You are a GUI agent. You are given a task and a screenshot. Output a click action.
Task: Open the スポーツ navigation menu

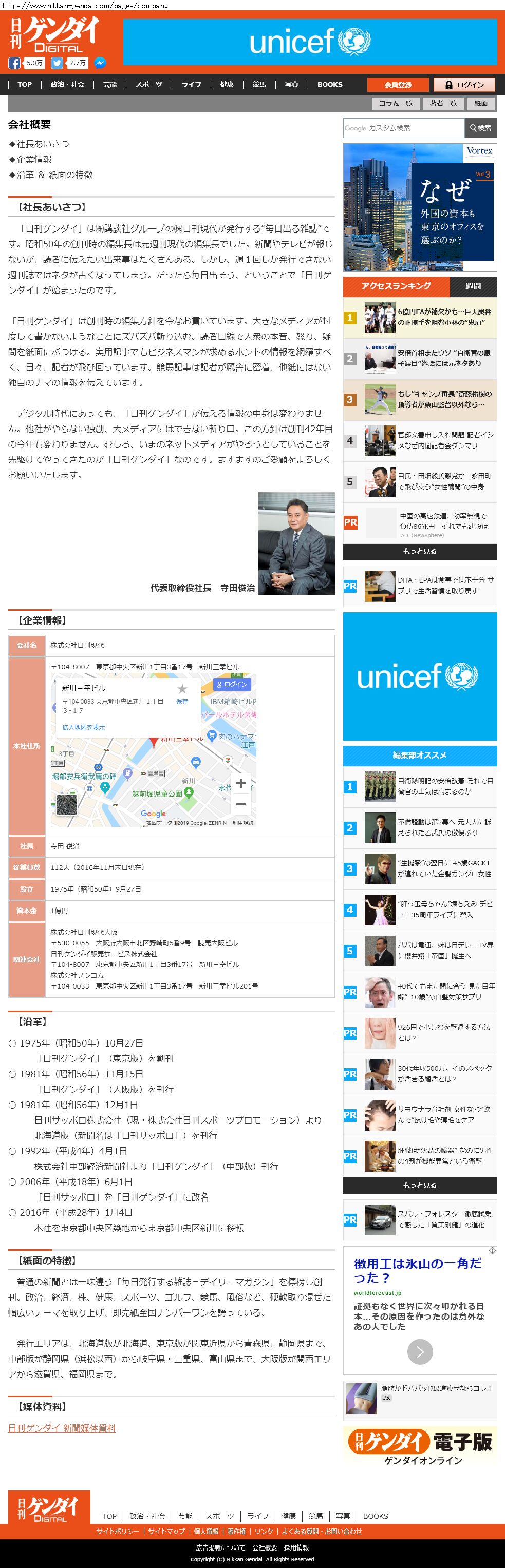tap(148, 85)
